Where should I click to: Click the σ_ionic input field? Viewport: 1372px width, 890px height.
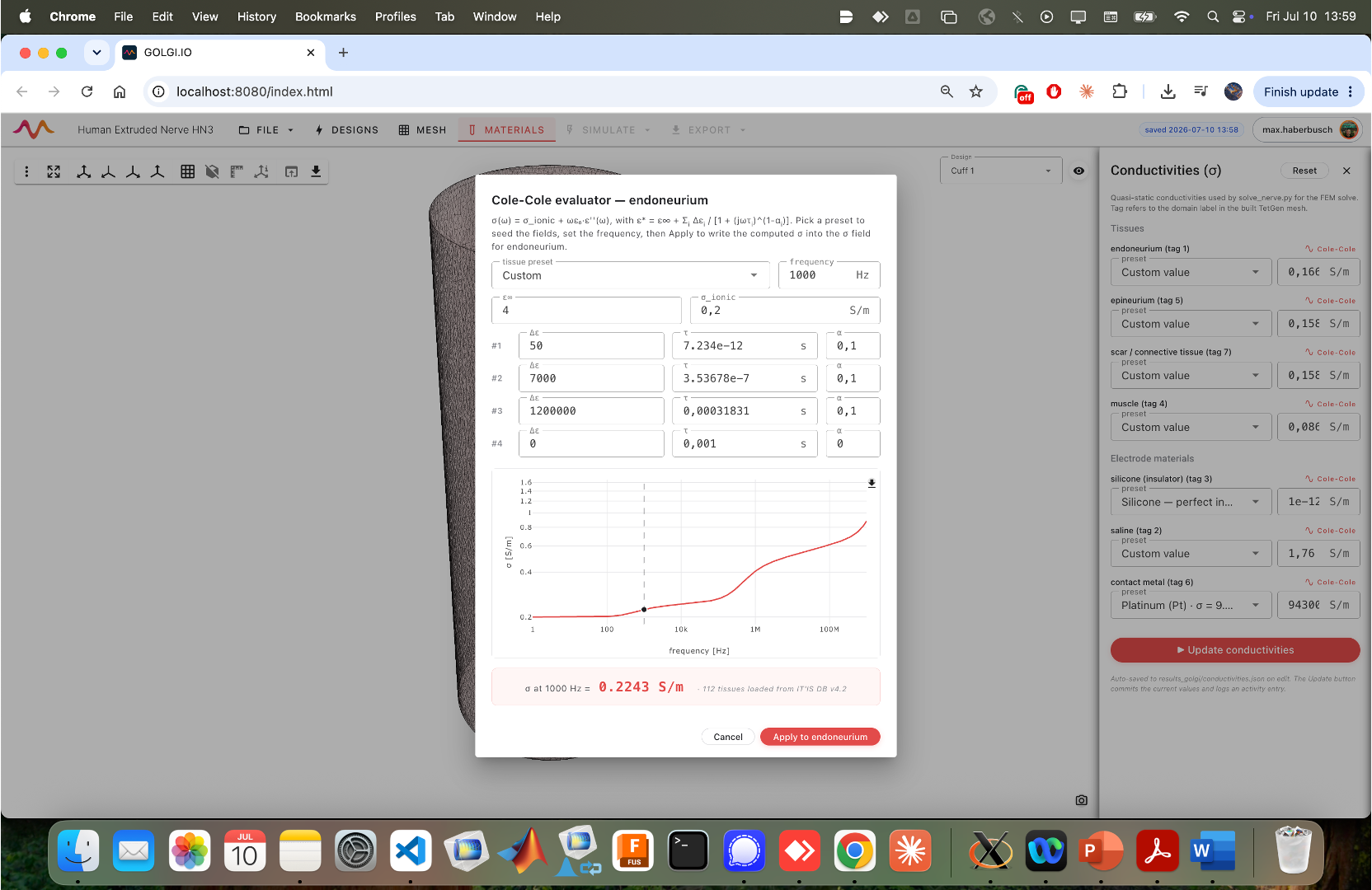coord(785,311)
